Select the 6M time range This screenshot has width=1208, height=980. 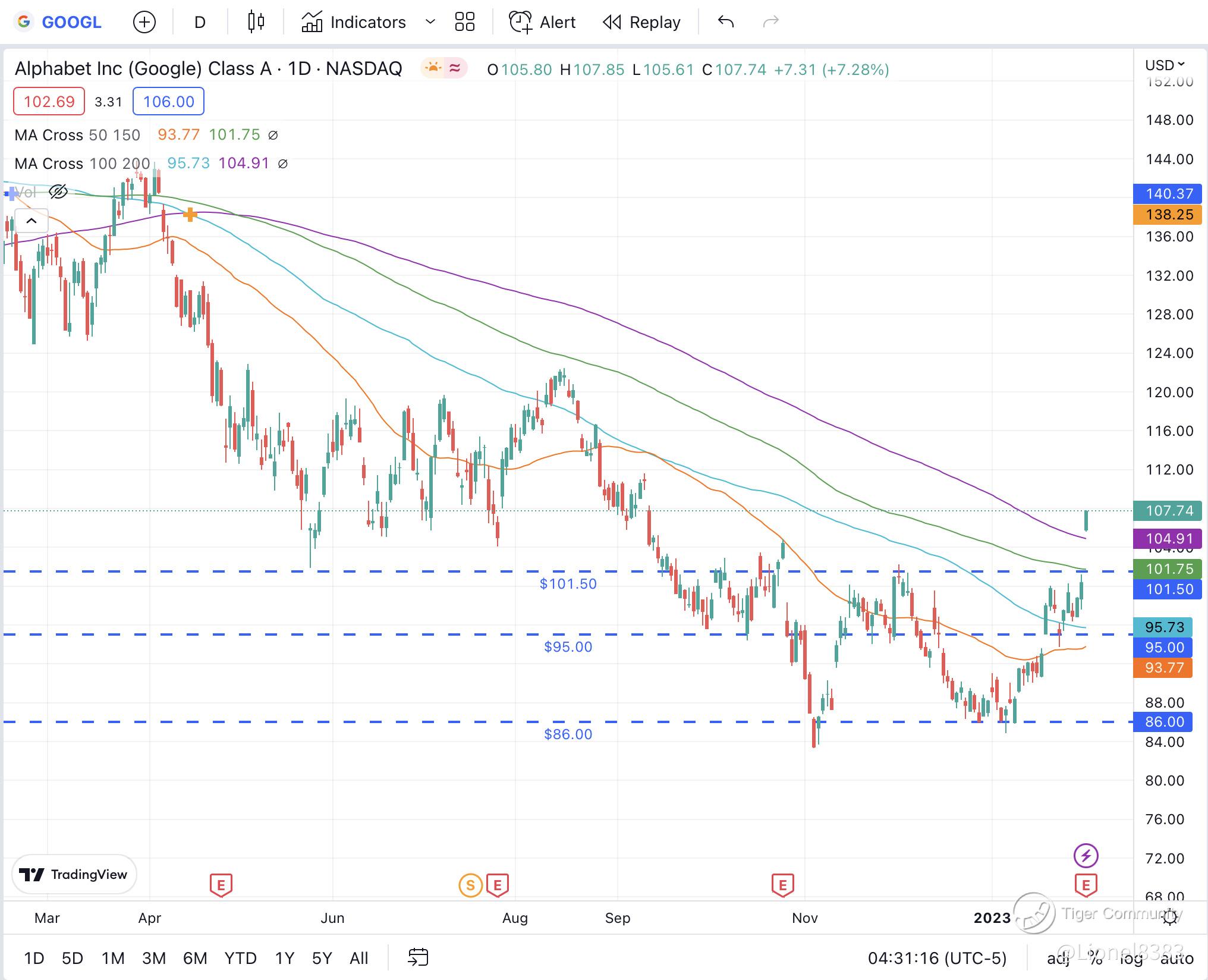click(x=195, y=958)
